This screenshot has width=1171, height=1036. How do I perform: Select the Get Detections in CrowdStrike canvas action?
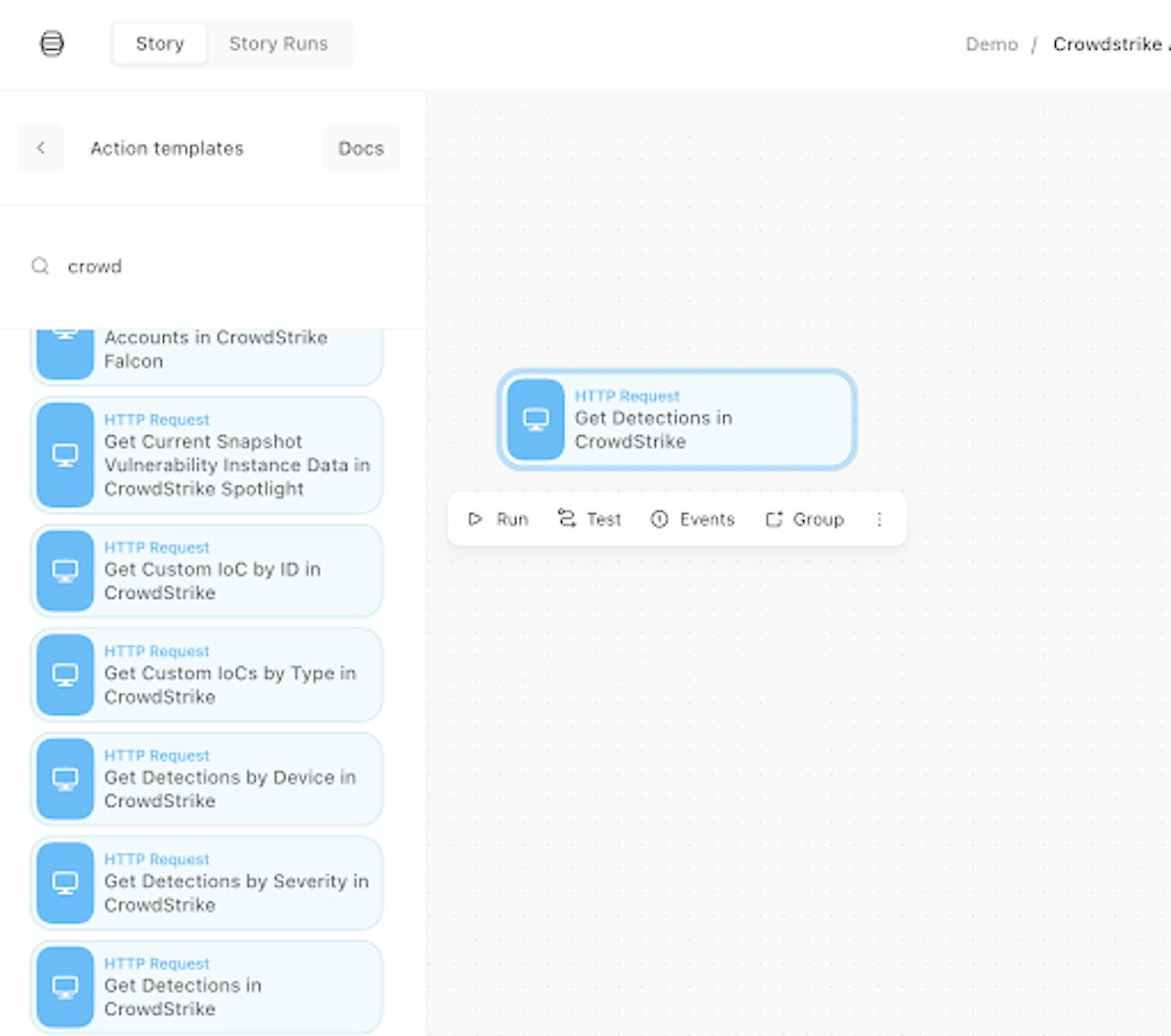click(x=677, y=419)
